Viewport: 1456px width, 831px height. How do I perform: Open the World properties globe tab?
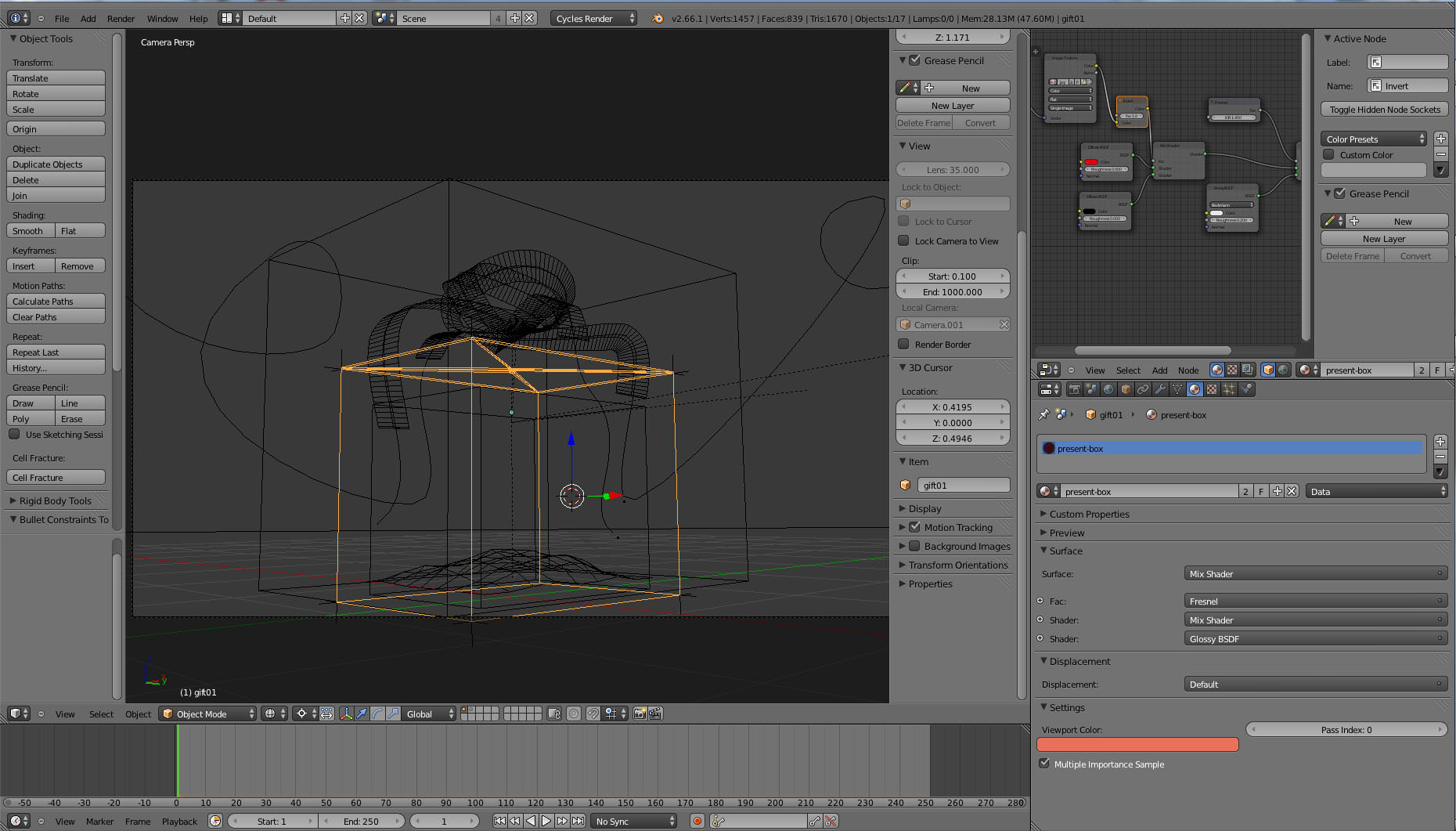[x=1108, y=389]
